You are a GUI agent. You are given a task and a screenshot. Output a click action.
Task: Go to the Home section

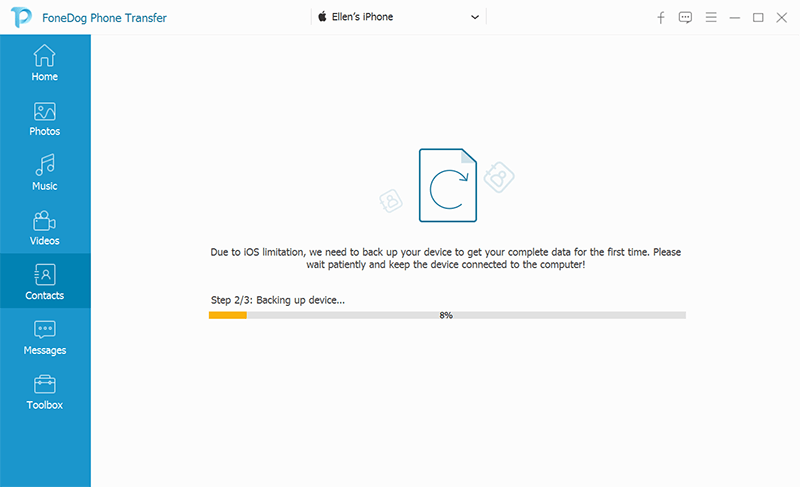coord(45,62)
